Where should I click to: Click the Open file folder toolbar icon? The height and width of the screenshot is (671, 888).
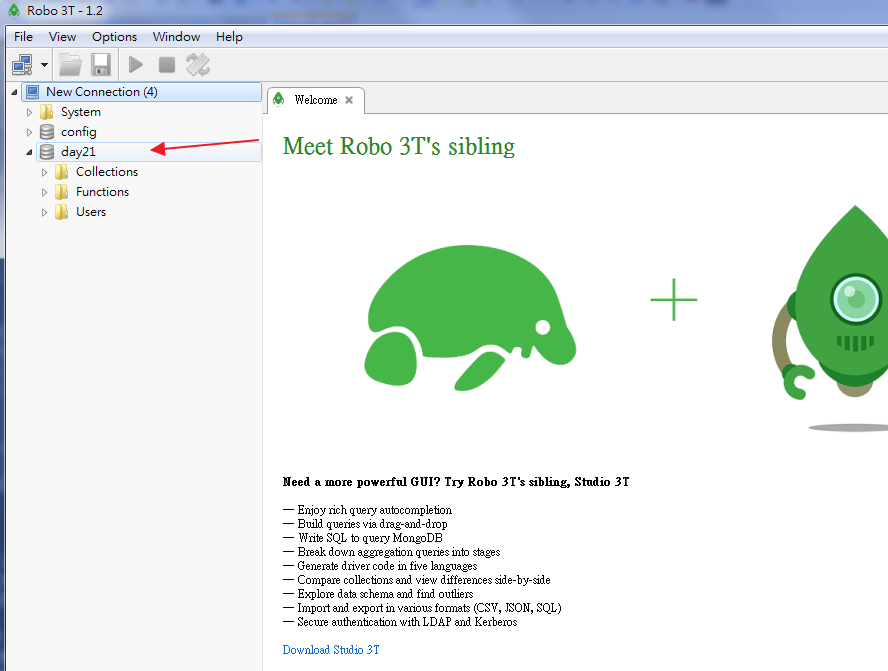pyautogui.click(x=71, y=65)
